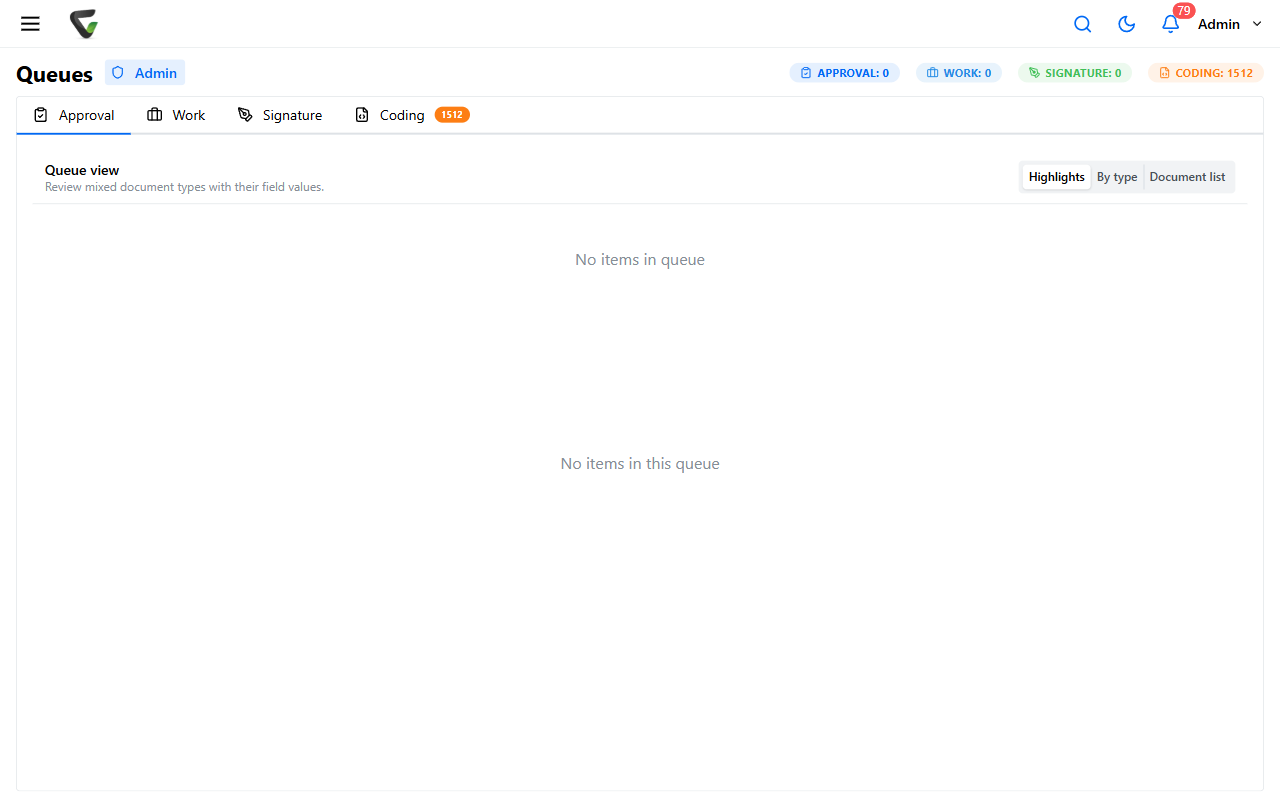The image size is (1280, 800).
Task: Select the Document list view option
Action: (1187, 177)
